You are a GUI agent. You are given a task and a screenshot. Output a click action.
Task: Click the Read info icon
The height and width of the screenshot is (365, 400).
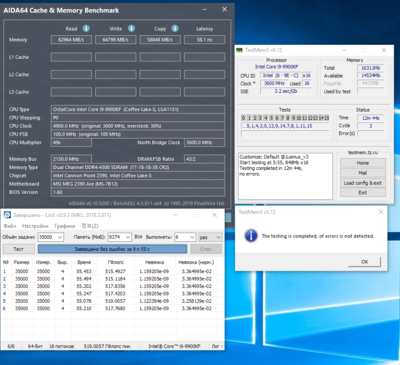(x=86, y=29)
